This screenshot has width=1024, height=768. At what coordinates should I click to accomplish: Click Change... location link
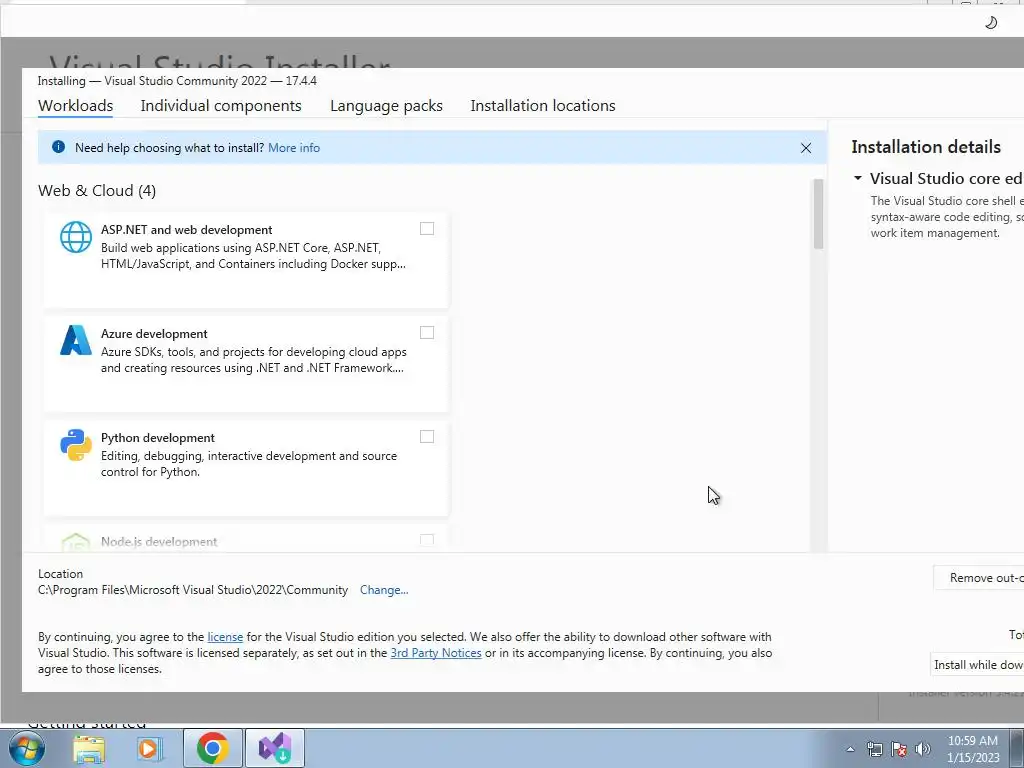point(384,590)
